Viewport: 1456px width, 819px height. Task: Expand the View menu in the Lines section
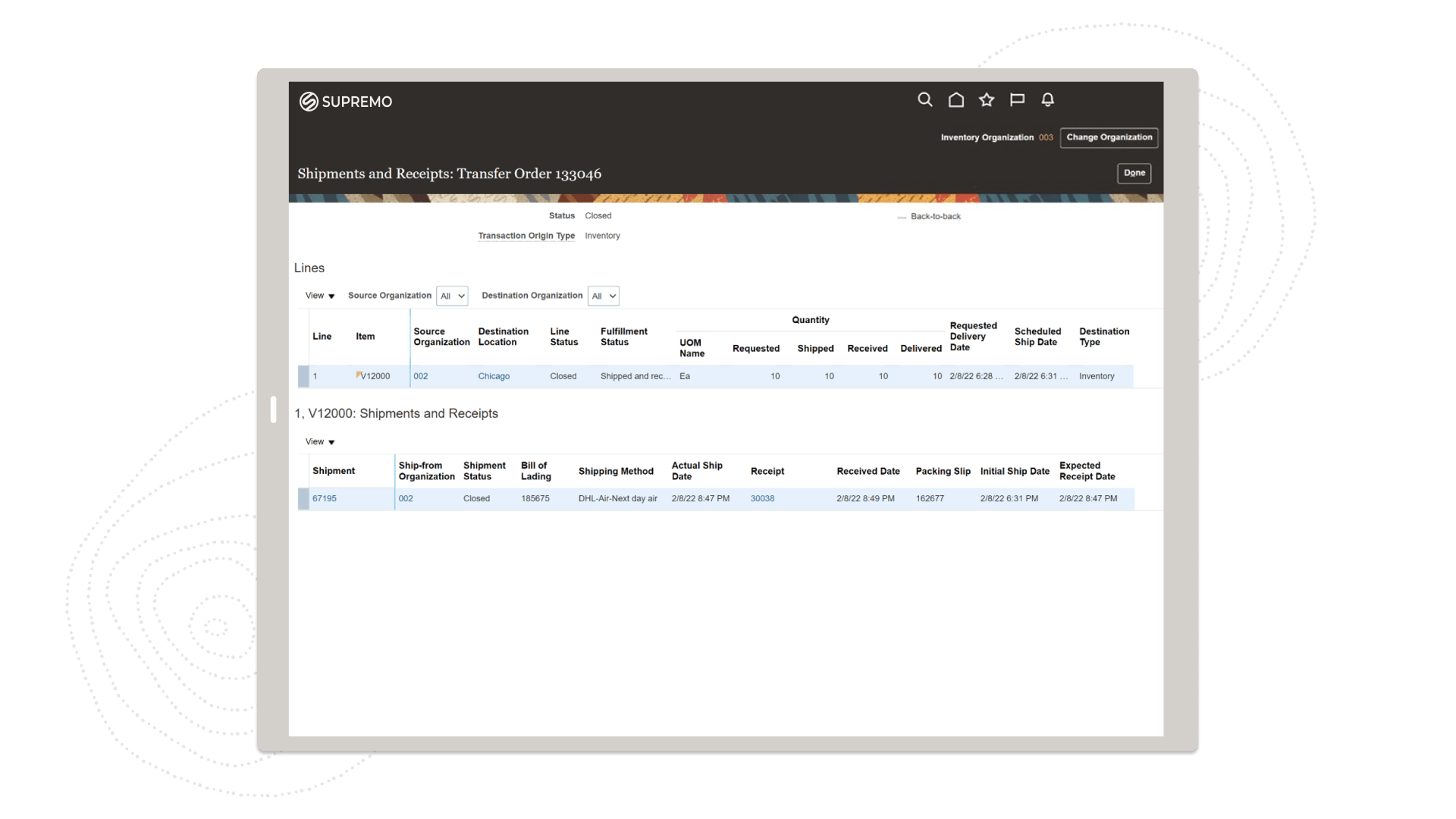pyautogui.click(x=318, y=296)
